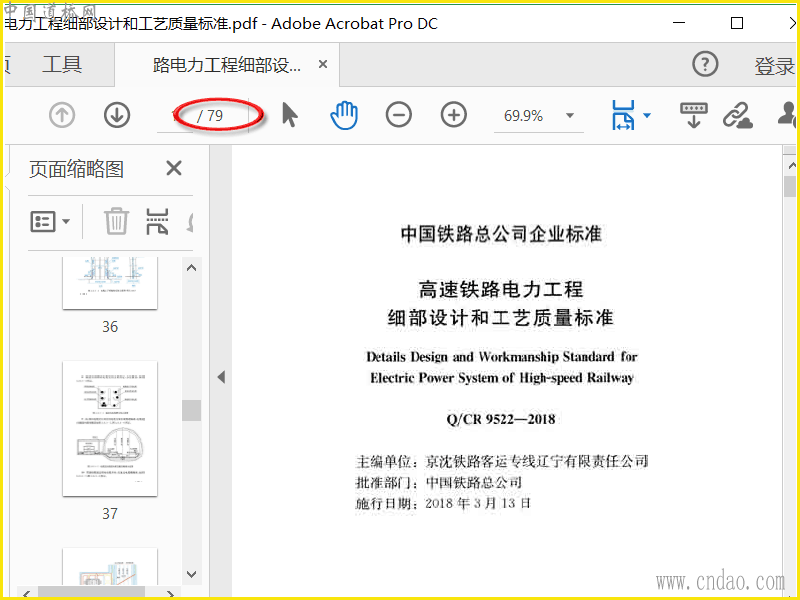This screenshot has height=600, width=800.
Task: Zoom out with the minus icon
Action: click(x=398, y=115)
